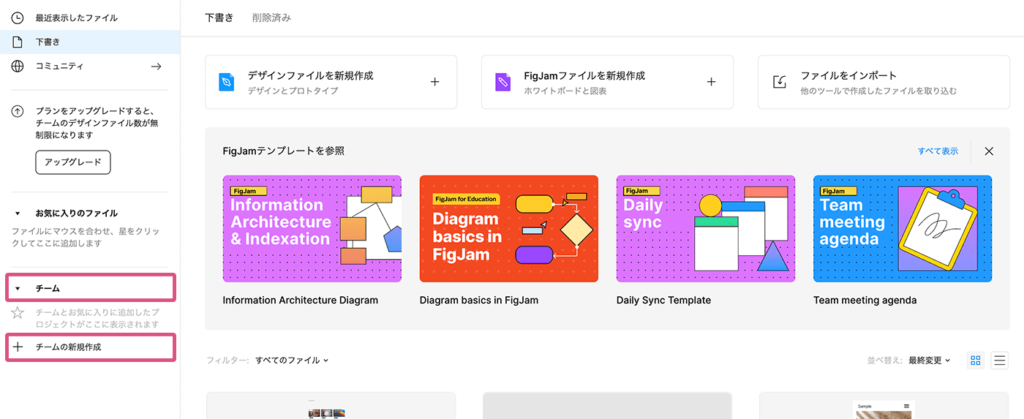Switch to list view of files
The width and height of the screenshot is (1024, 419).
coord(999,360)
